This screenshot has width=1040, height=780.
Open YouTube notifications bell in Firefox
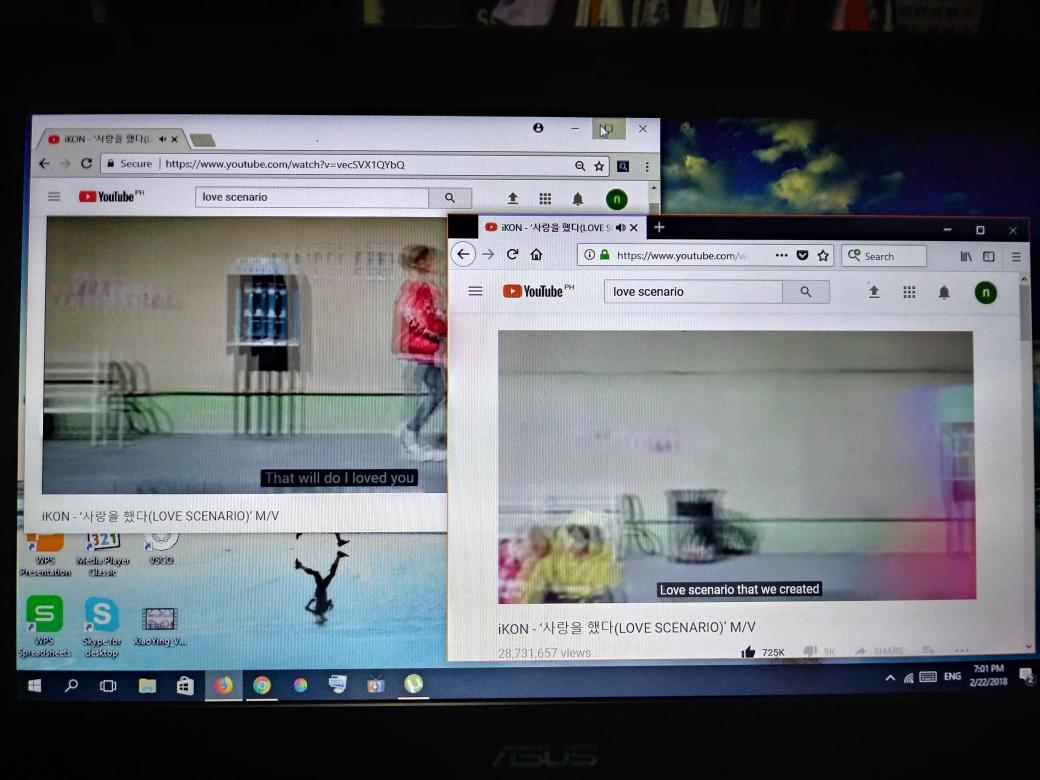944,292
